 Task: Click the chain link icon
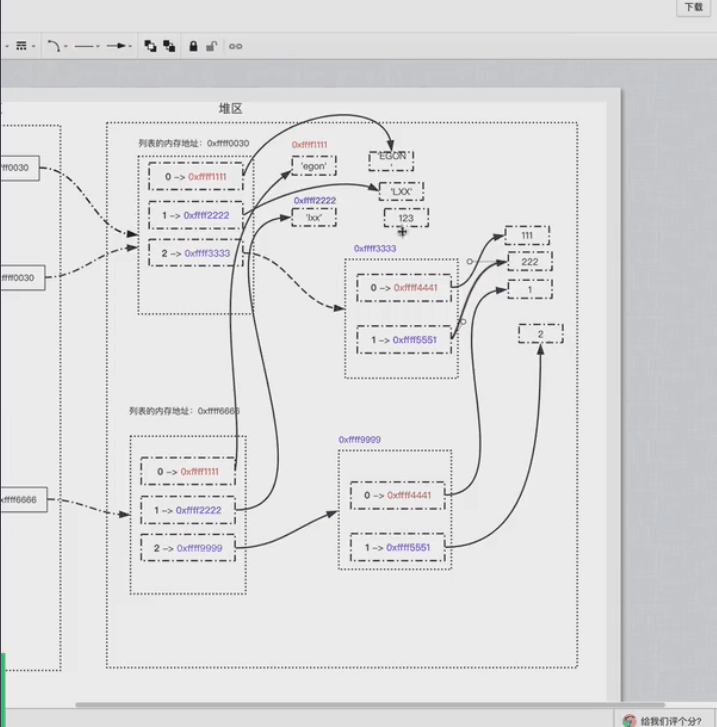click(236, 46)
